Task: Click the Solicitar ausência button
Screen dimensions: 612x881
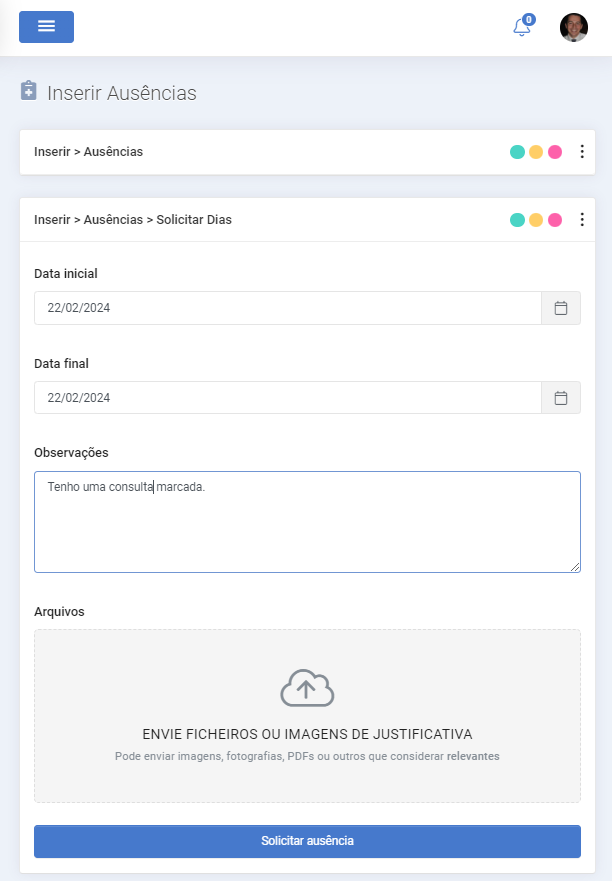Action: (x=307, y=841)
